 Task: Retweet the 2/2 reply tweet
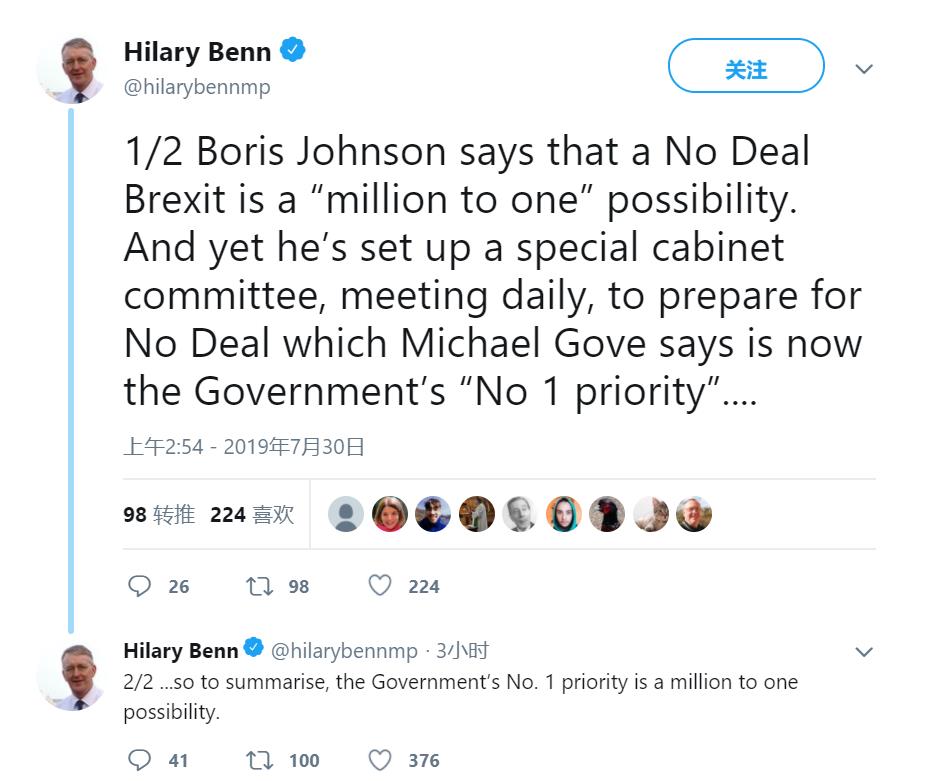[259, 761]
